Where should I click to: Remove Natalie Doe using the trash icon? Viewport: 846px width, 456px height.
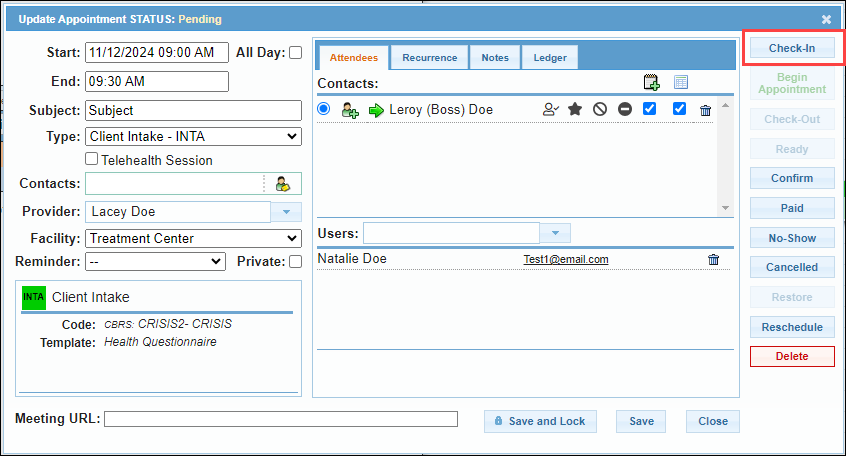713,260
